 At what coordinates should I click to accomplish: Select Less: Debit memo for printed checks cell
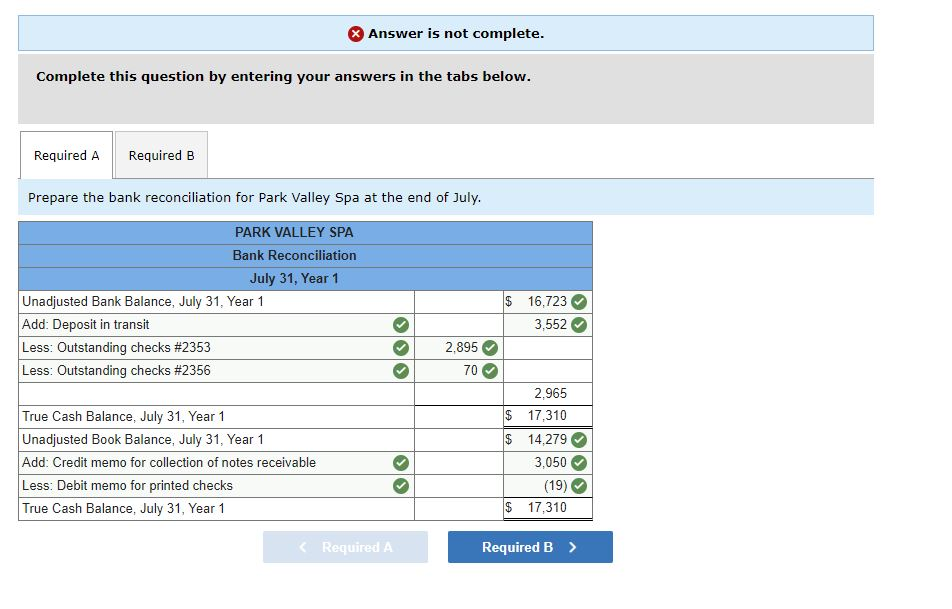(216, 486)
